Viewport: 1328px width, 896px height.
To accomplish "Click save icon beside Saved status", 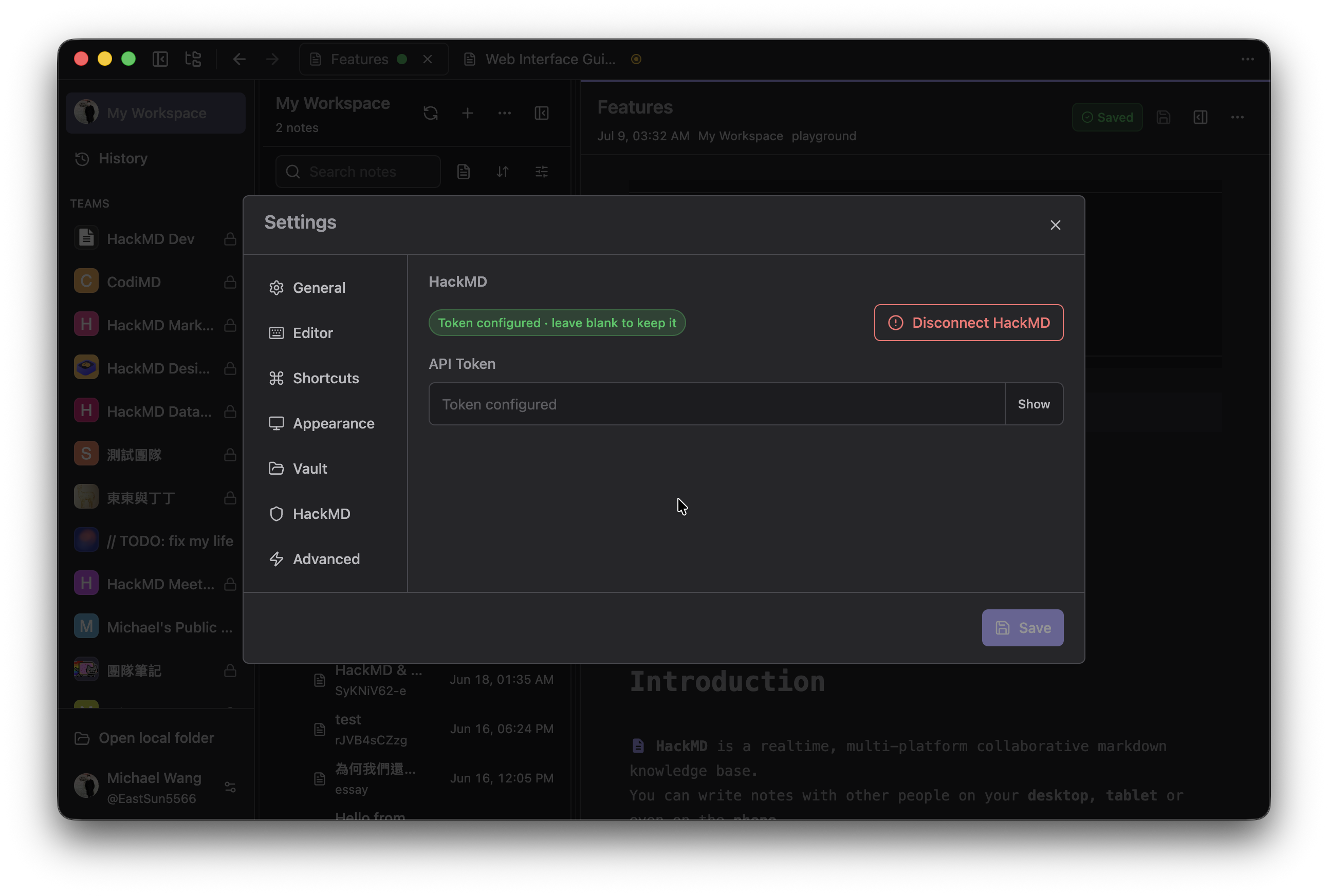I will (x=1163, y=117).
